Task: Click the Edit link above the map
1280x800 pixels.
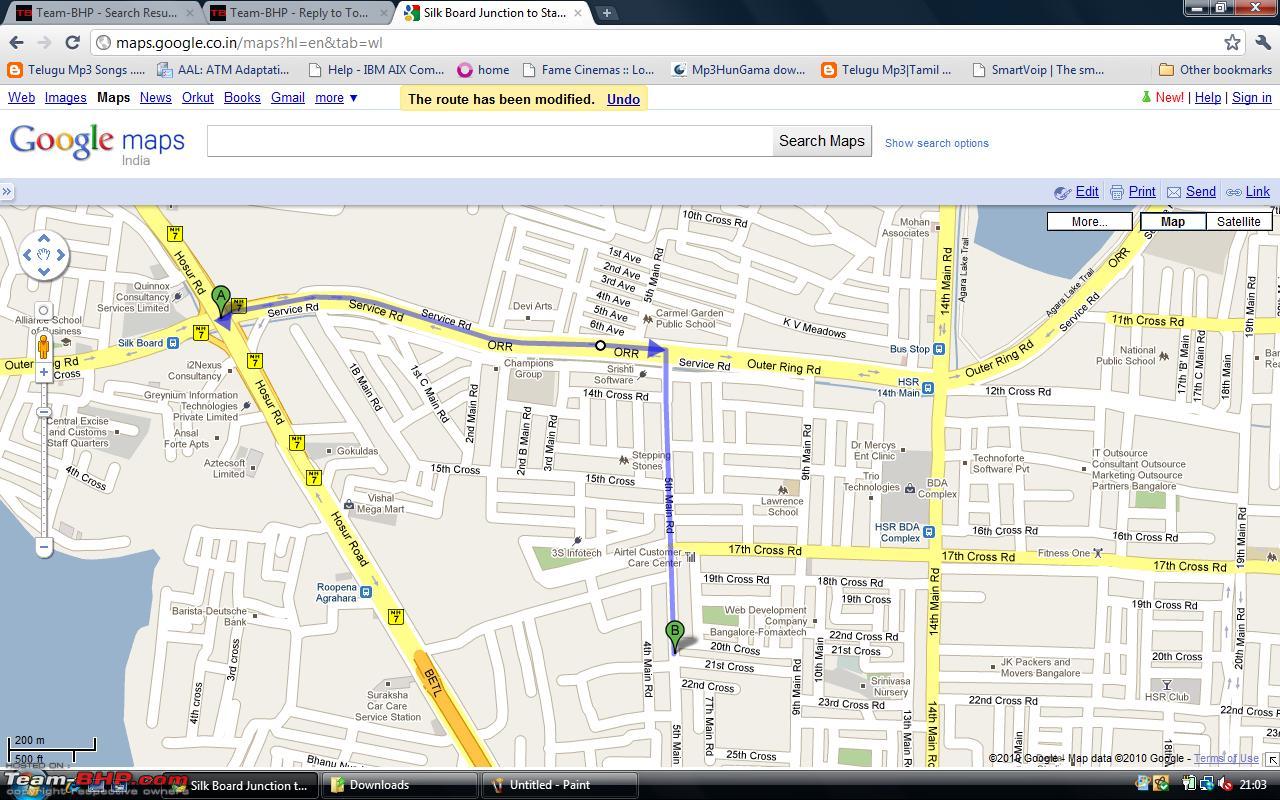Action: [x=1086, y=191]
